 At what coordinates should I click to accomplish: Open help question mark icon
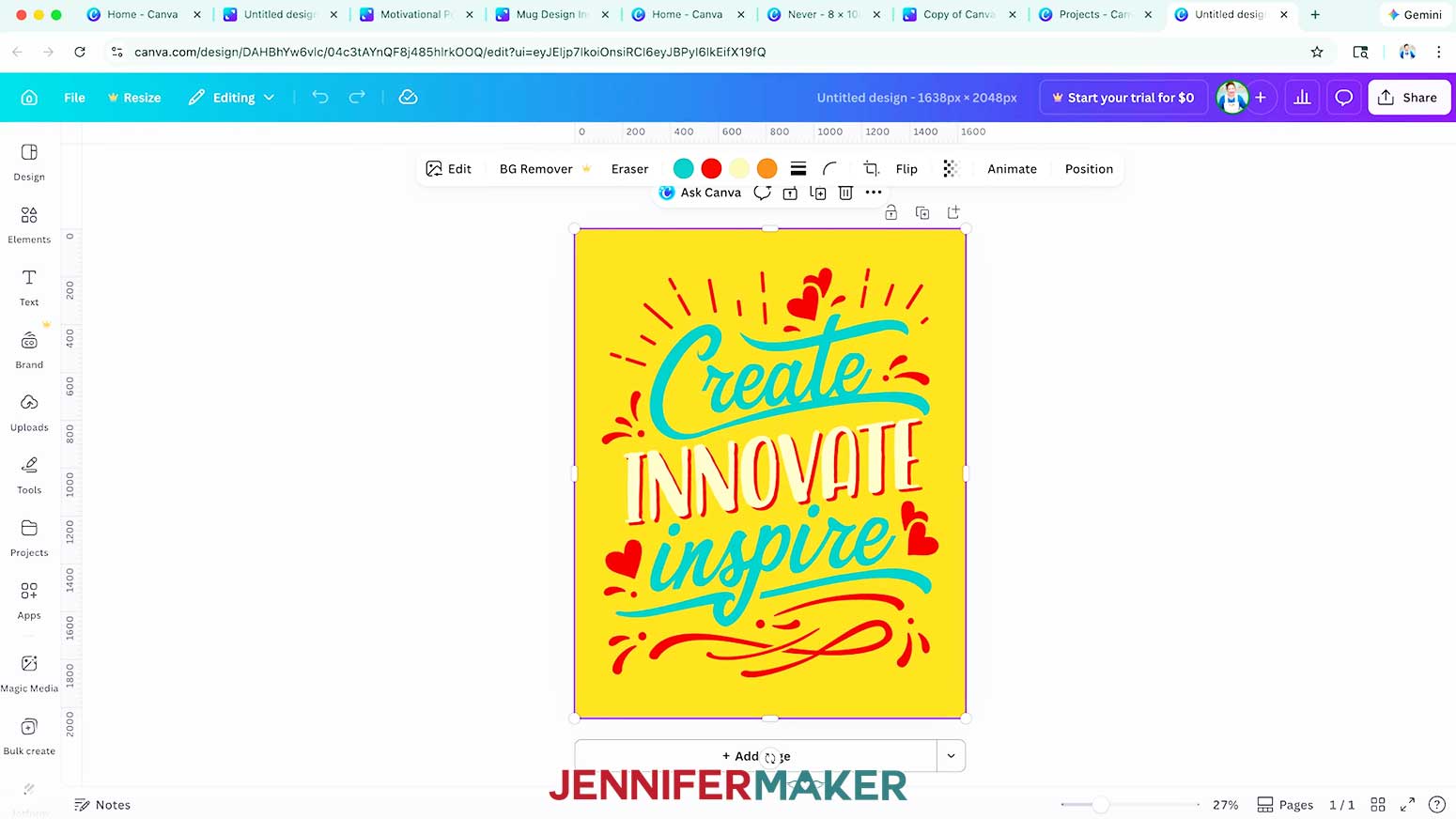point(1436,805)
